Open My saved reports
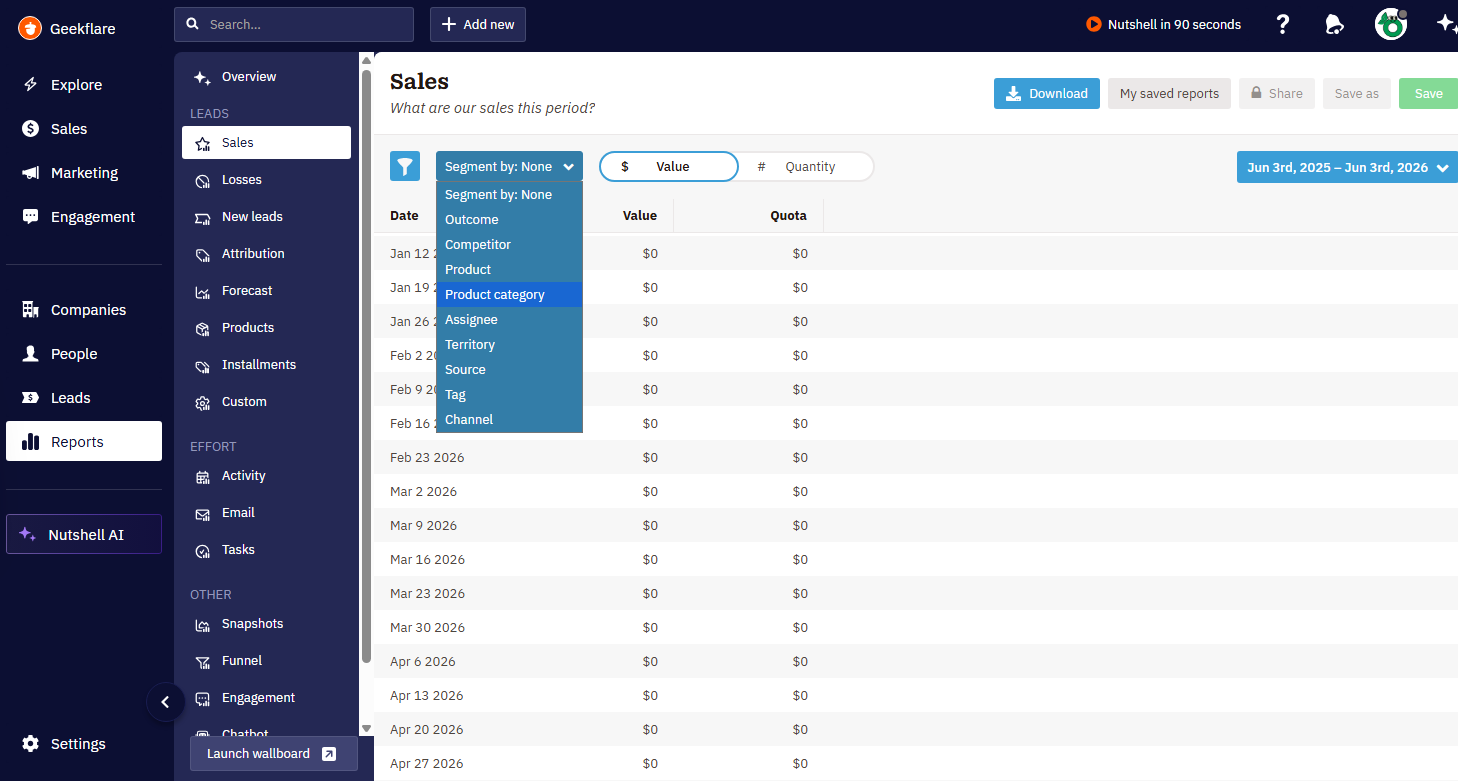1458x781 pixels. click(x=1169, y=94)
